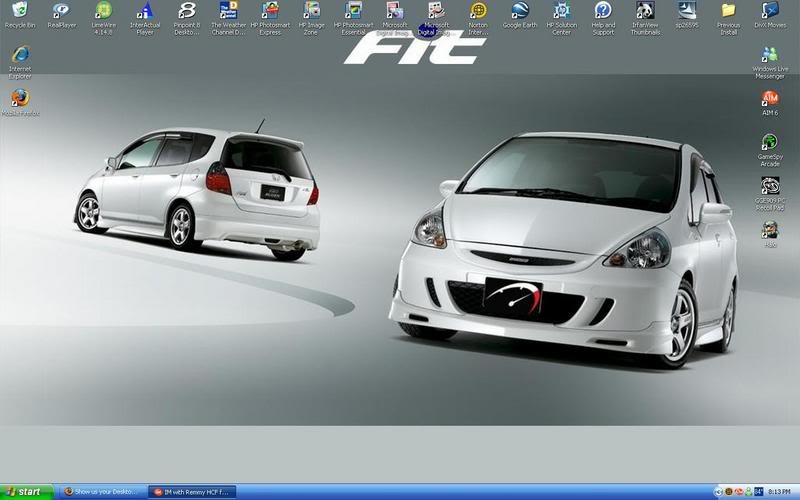Viewport: 800px width, 500px height.
Task: Select the HP Photosmart Essential icon
Action: point(353,18)
